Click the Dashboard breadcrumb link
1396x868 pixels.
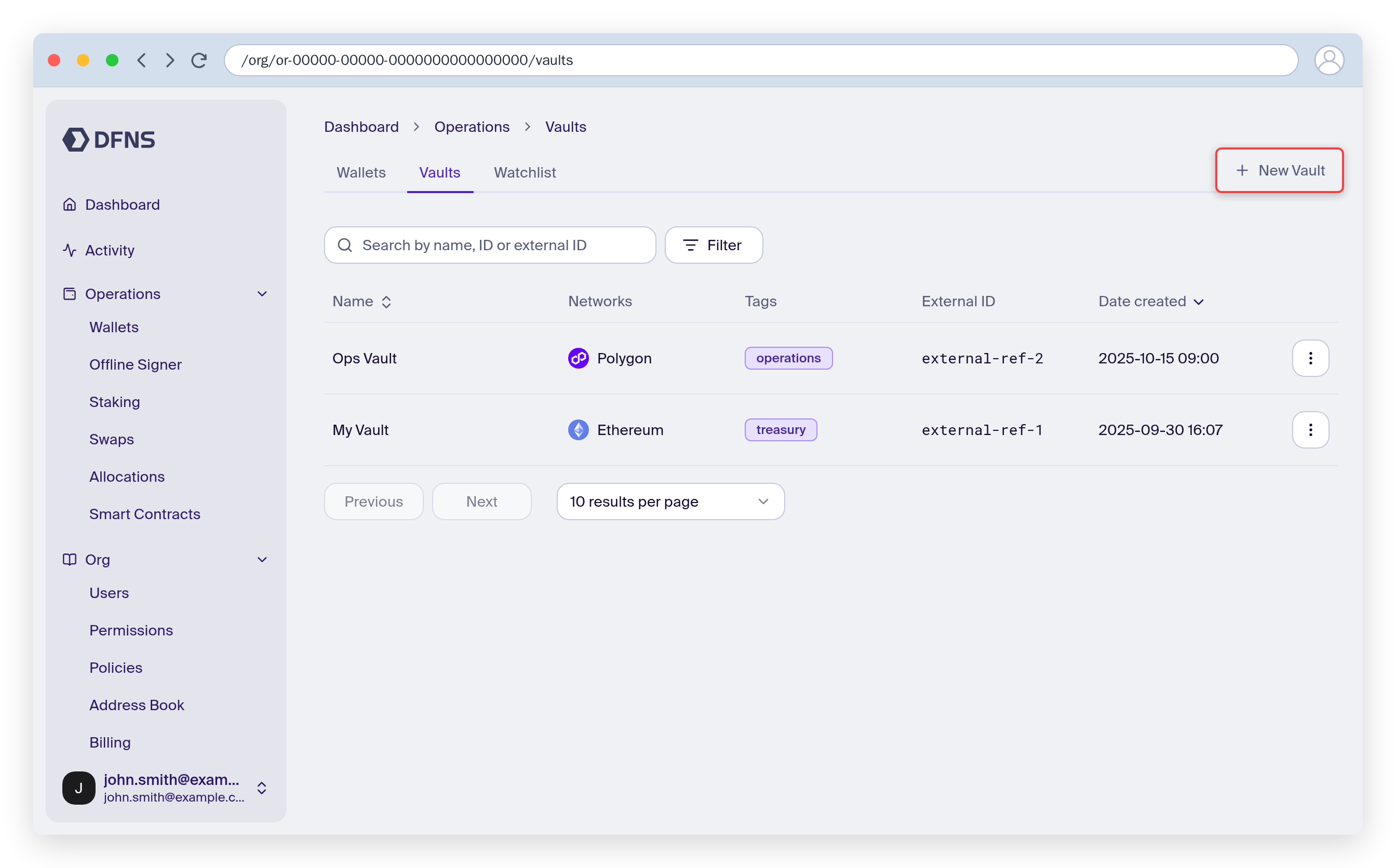361,127
